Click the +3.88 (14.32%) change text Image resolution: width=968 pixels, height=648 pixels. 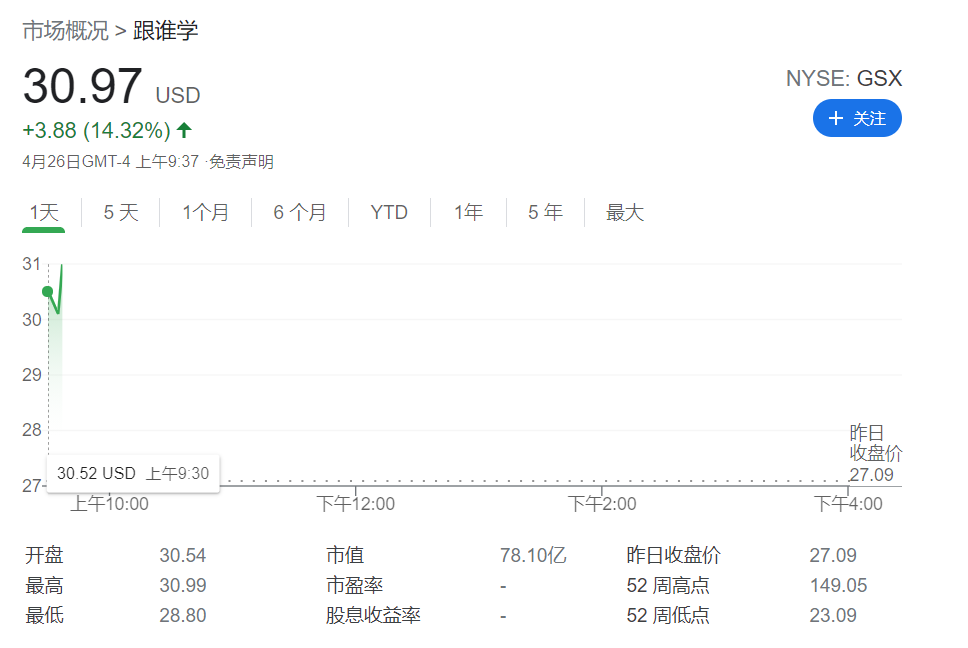click(96, 130)
